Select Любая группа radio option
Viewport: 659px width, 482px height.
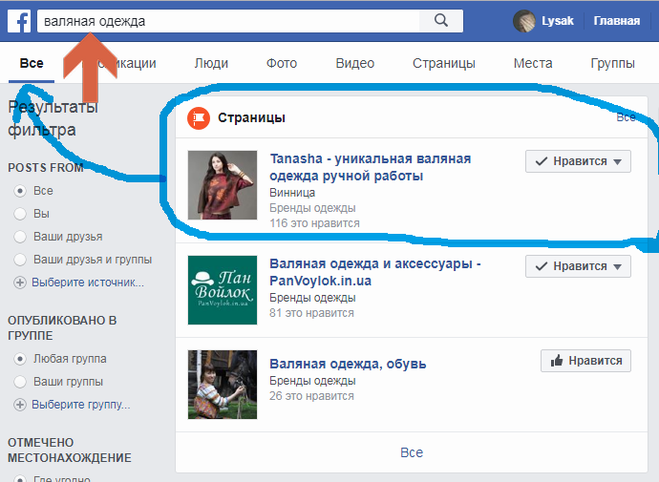pos(20,359)
